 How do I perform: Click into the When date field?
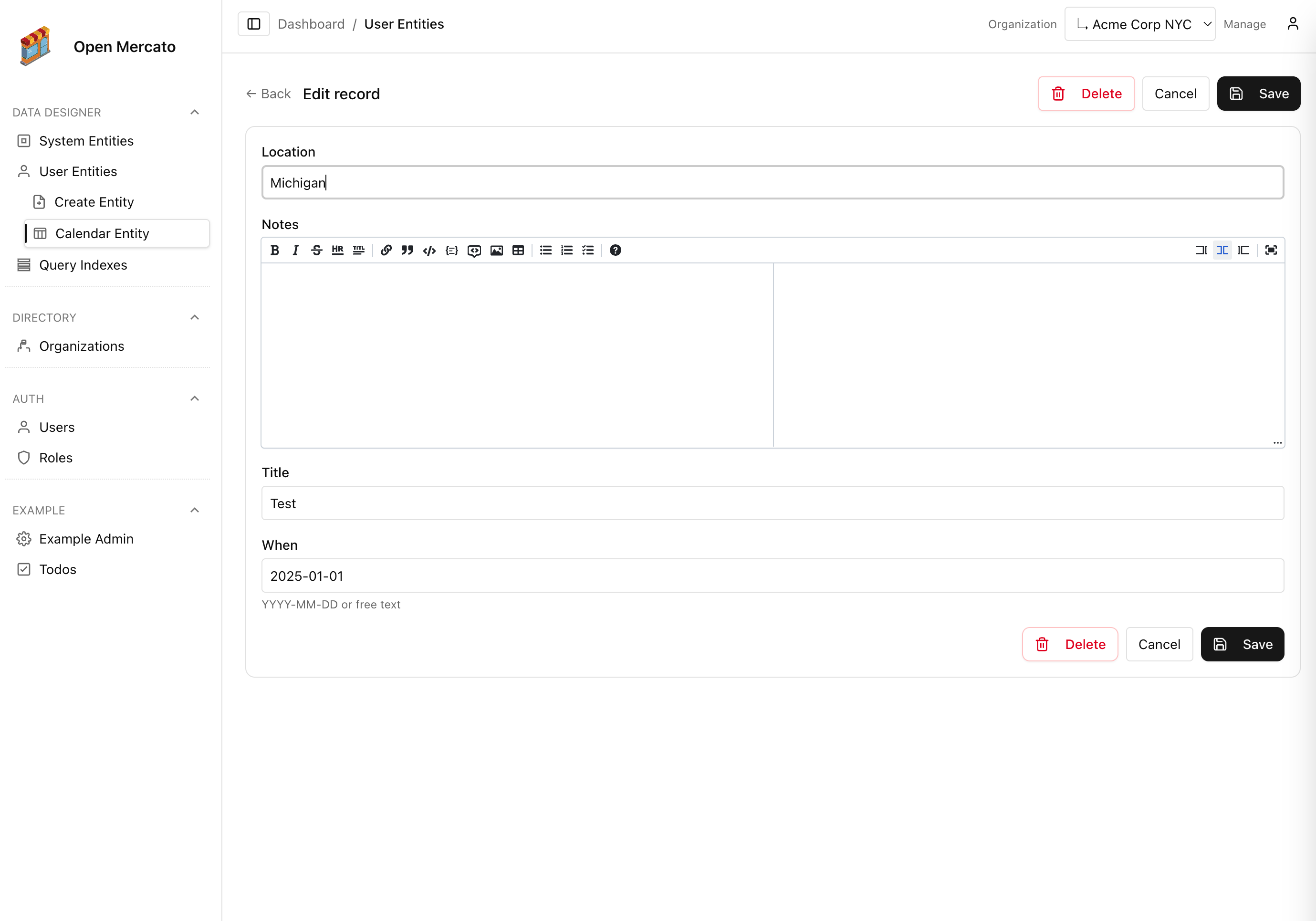(x=772, y=576)
